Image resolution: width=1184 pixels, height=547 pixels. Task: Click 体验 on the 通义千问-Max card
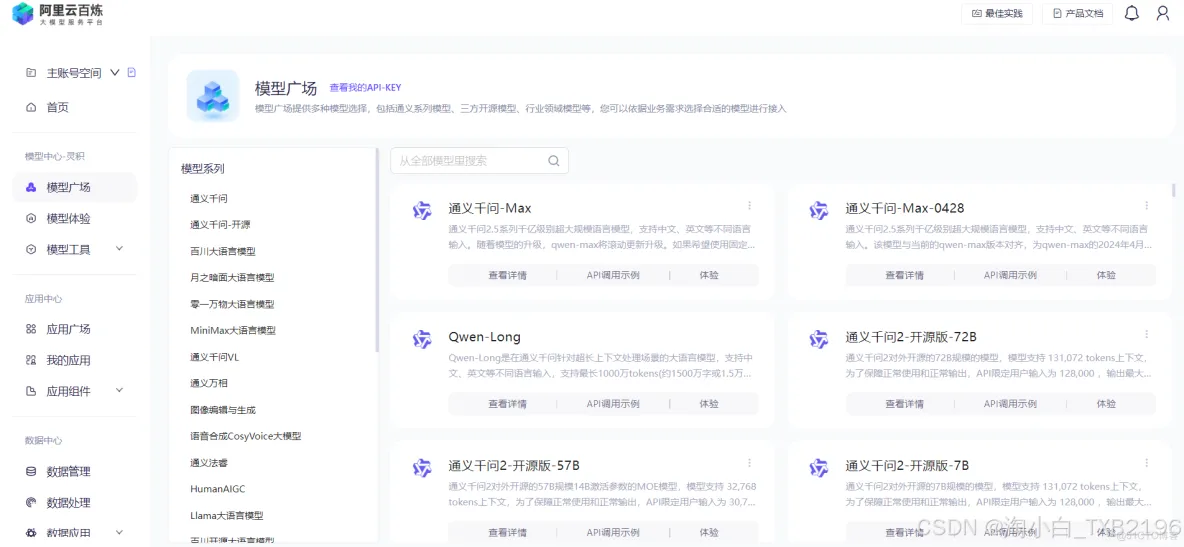coord(709,275)
